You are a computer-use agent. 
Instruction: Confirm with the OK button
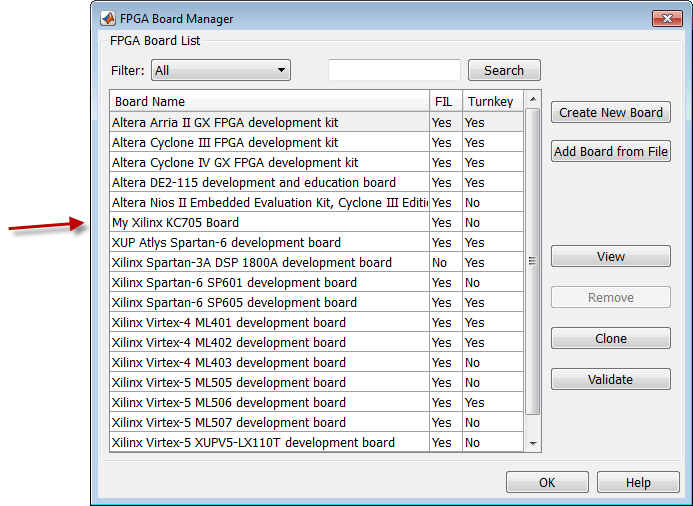click(547, 482)
